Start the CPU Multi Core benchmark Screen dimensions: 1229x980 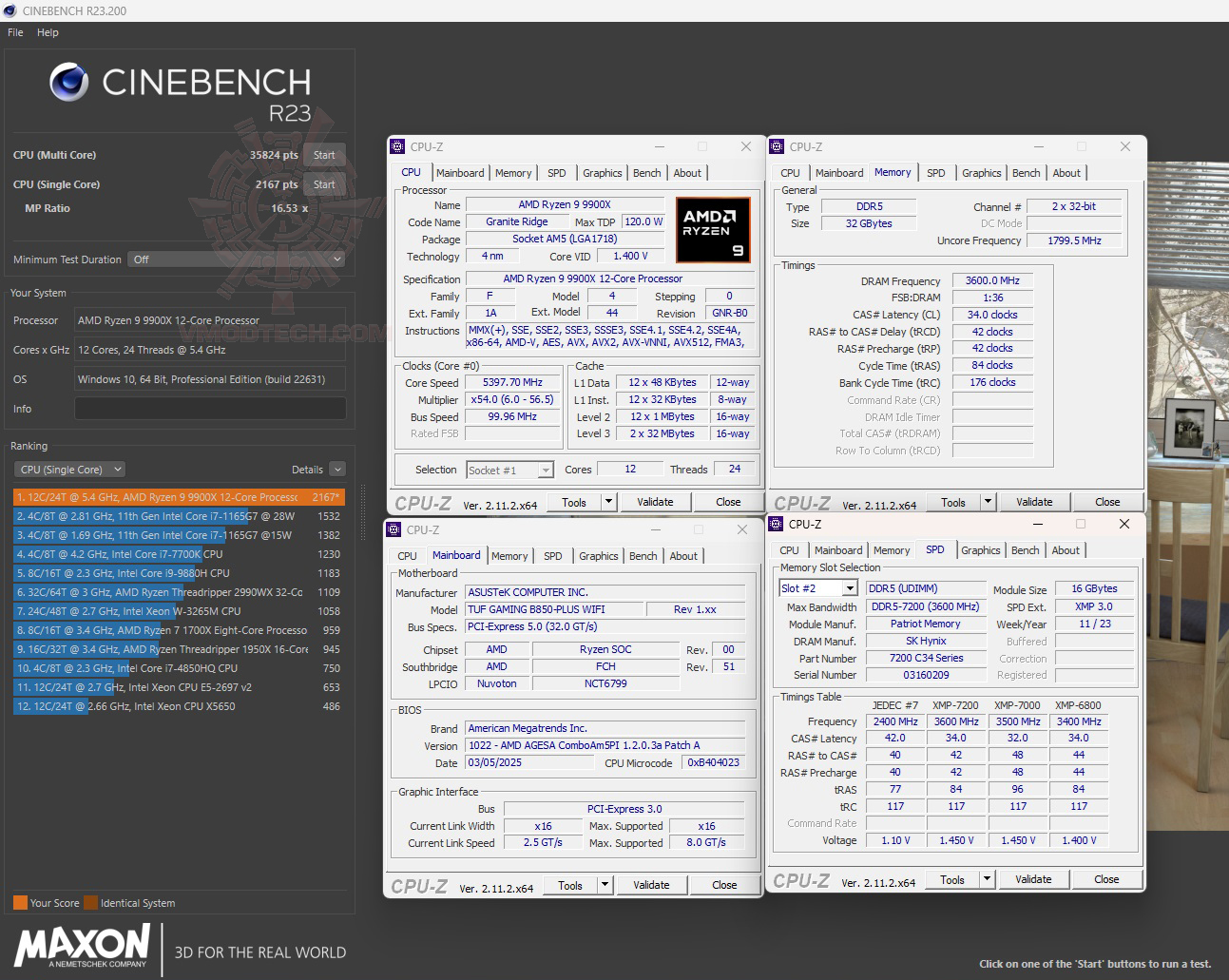click(324, 155)
